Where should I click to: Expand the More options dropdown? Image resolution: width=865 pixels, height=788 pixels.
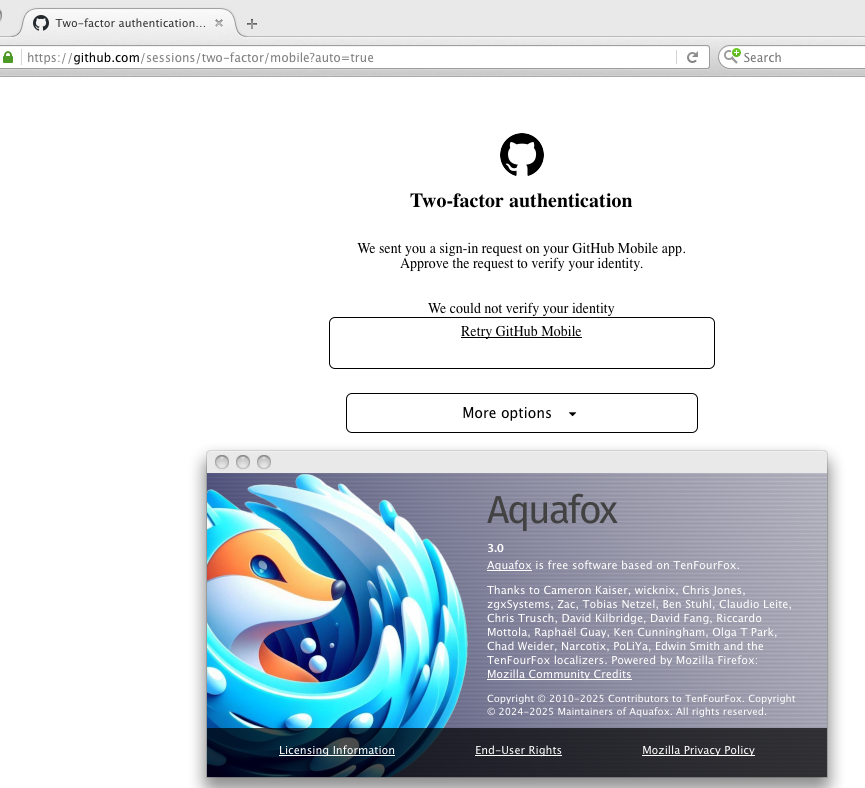point(522,413)
